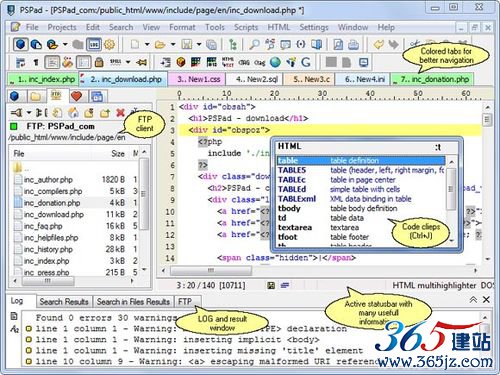The width and height of the screenshot is (500, 375).
Task: Switch to the 1.. inc_index.php tab
Action: pyautogui.click(x=43, y=79)
